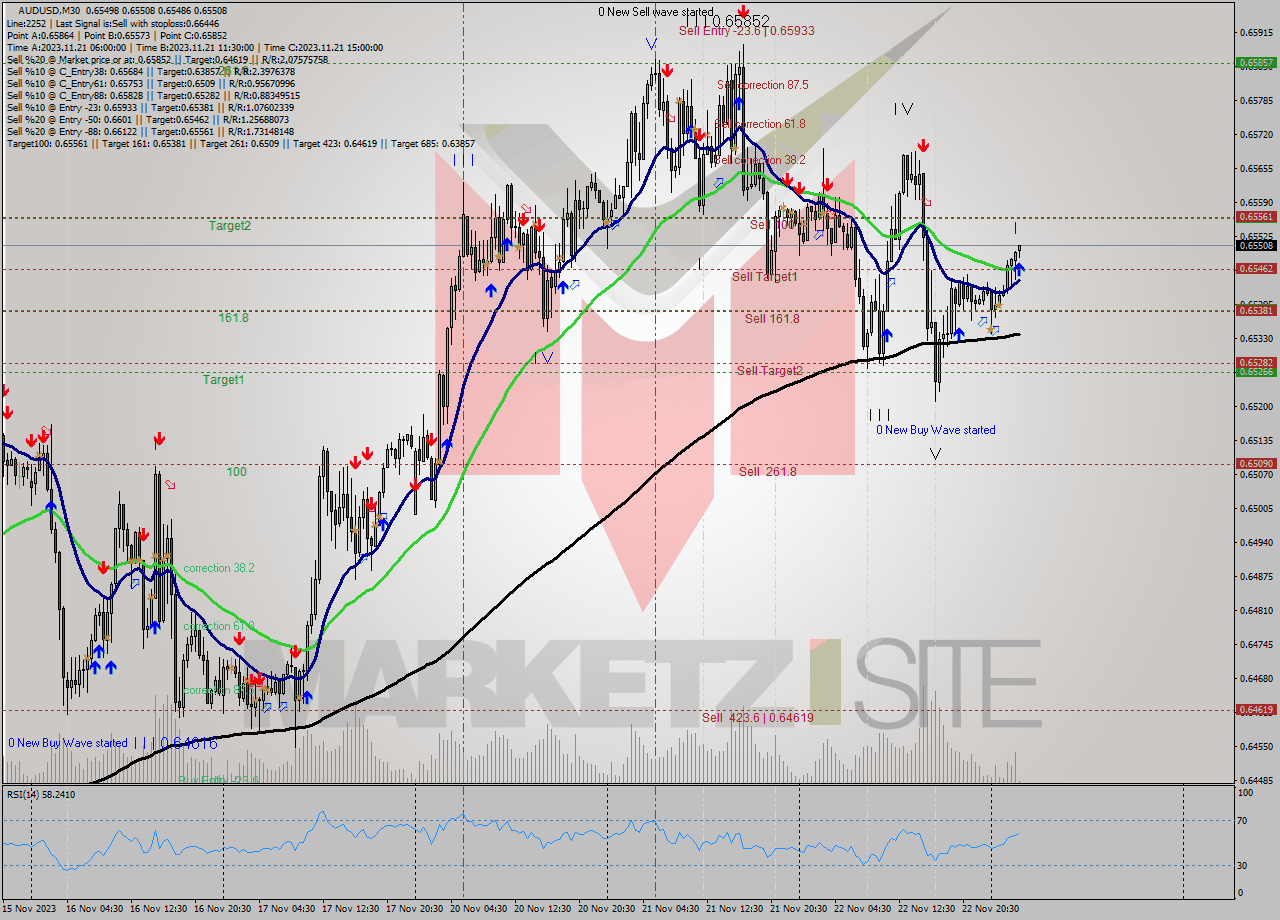The image size is (1280, 920).
Task: Click the current price tag 0.65508
Action: [x=1256, y=245]
